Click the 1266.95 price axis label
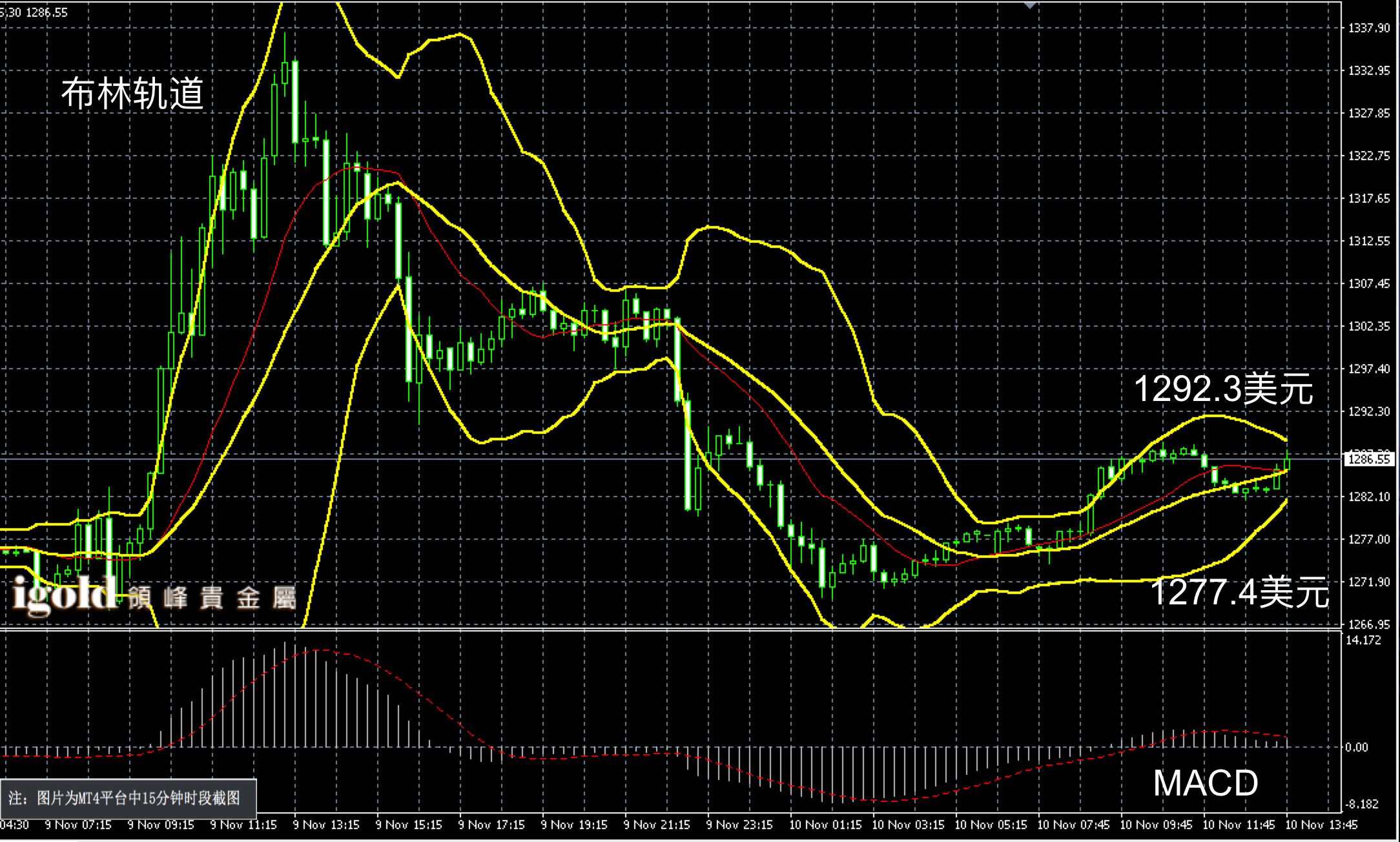 (1368, 624)
